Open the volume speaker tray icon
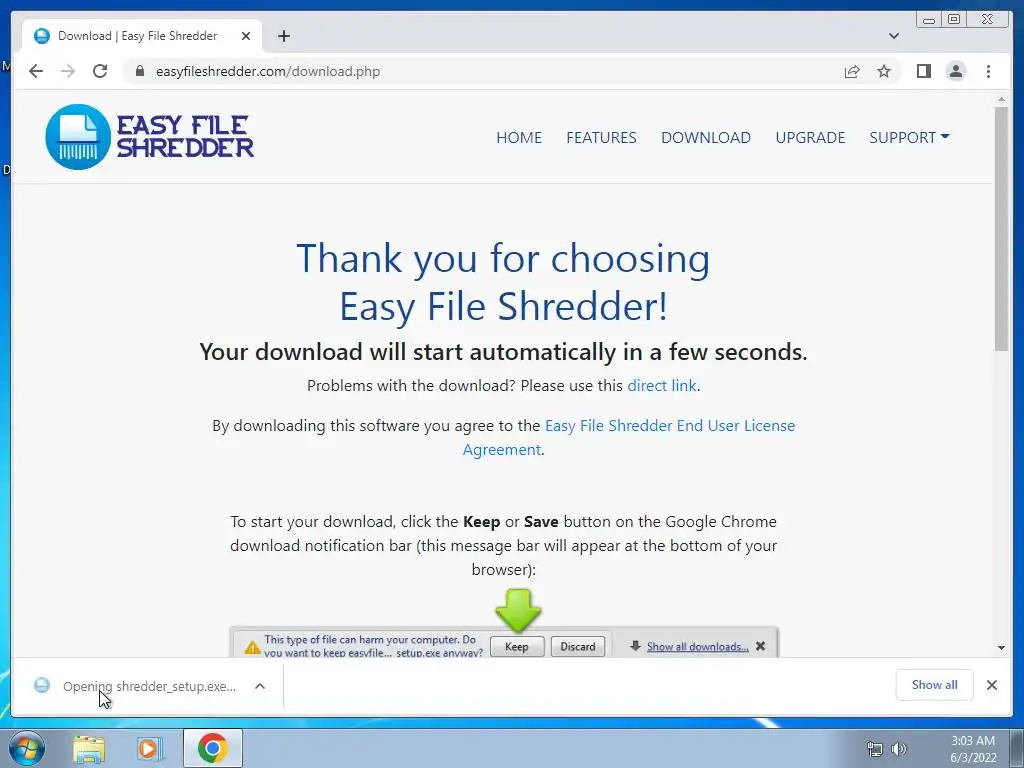Image resolution: width=1024 pixels, height=768 pixels. coord(899,749)
